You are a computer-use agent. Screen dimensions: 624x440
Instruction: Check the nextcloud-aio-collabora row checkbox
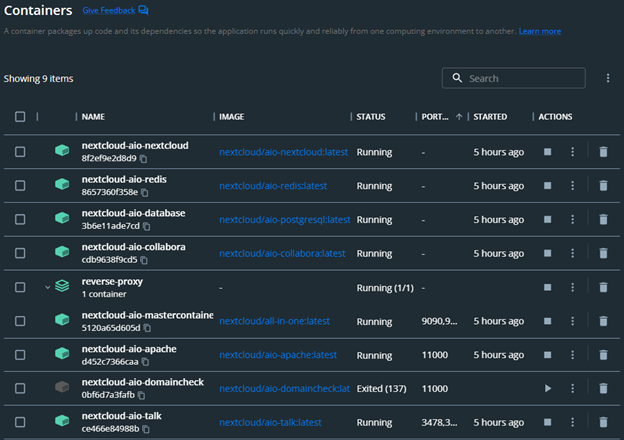pyautogui.click(x=20, y=253)
